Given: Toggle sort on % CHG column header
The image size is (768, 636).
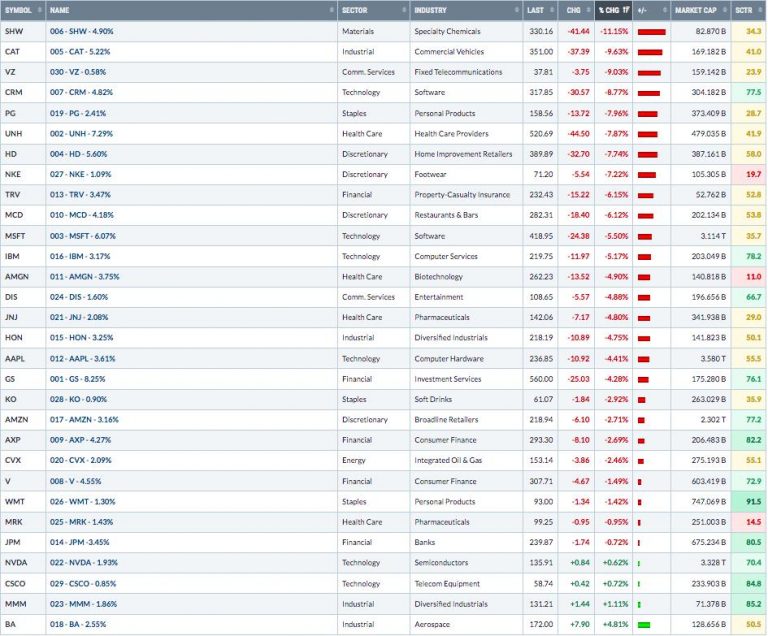Looking at the screenshot, I should point(613,10).
